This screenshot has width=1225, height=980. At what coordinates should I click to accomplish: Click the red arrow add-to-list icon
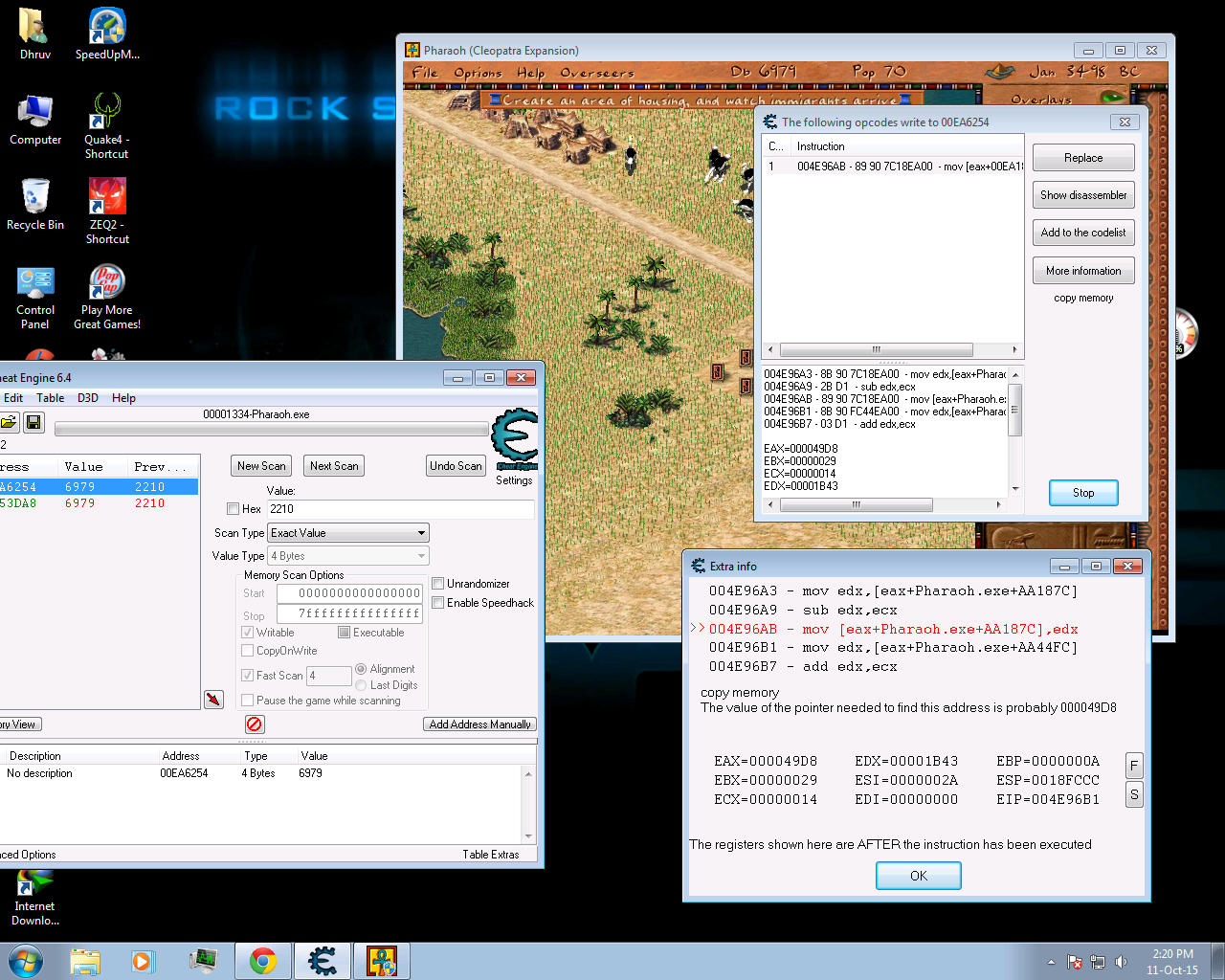[213, 700]
